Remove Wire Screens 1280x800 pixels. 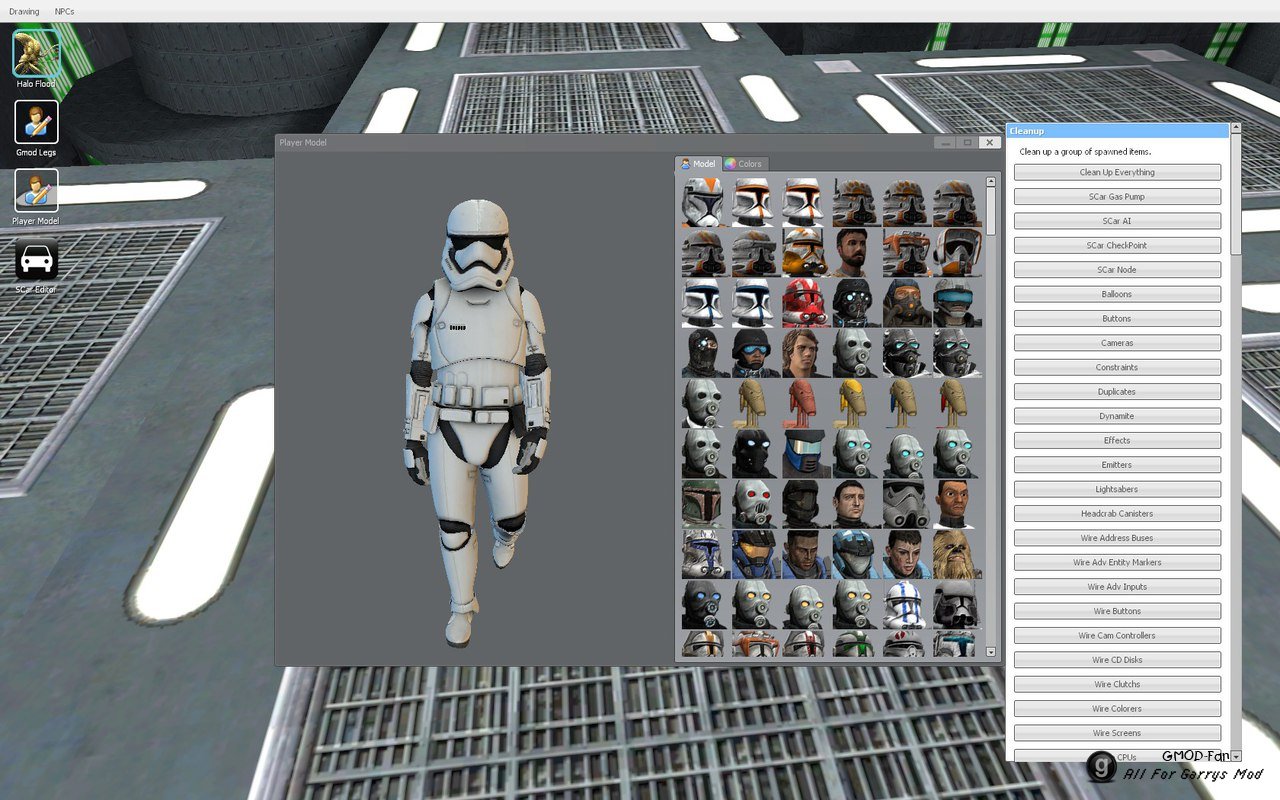click(1117, 733)
